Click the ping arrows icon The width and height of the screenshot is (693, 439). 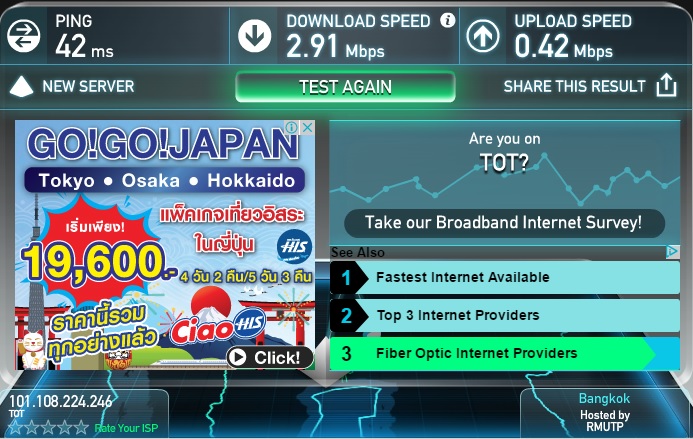[x=23, y=35]
